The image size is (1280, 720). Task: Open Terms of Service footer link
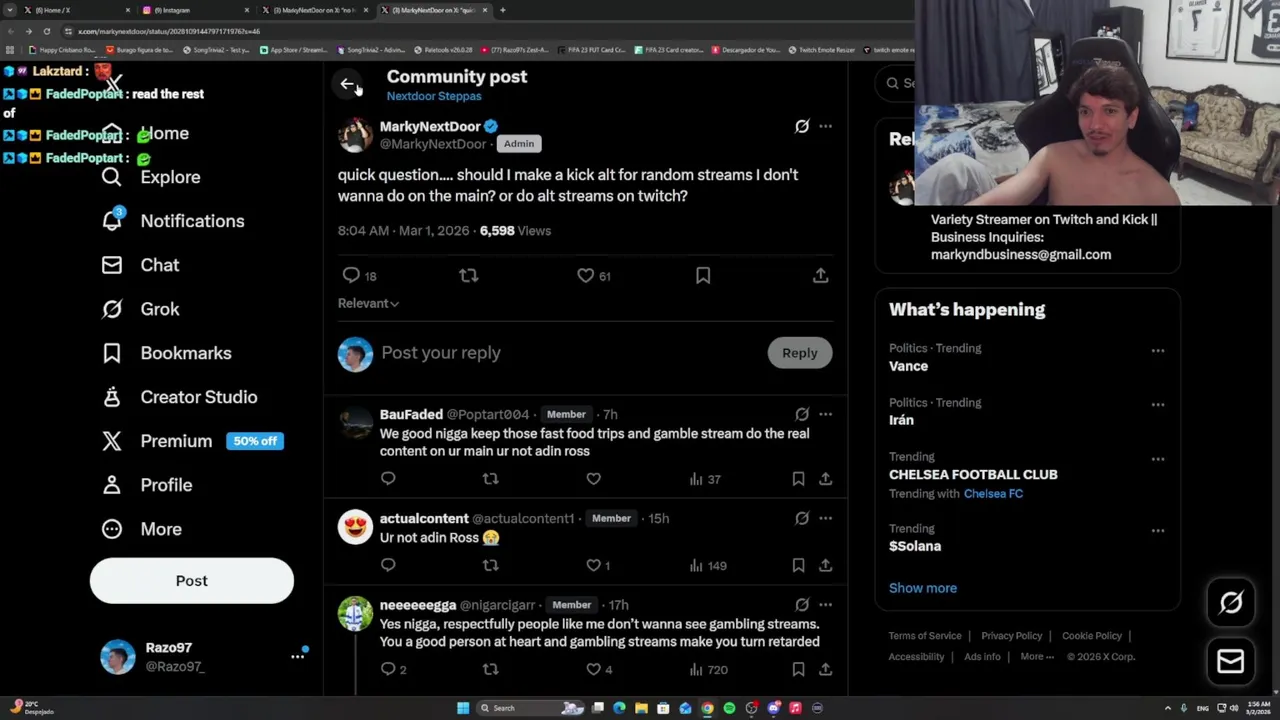click(925, 636)
